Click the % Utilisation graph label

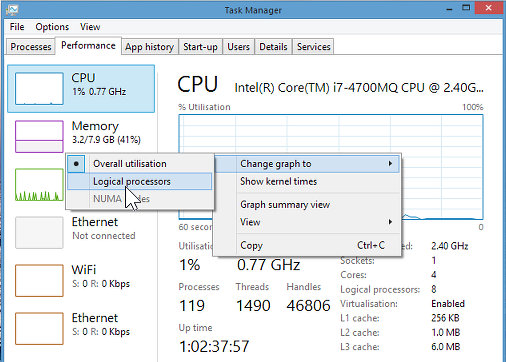tap(204, 107)
